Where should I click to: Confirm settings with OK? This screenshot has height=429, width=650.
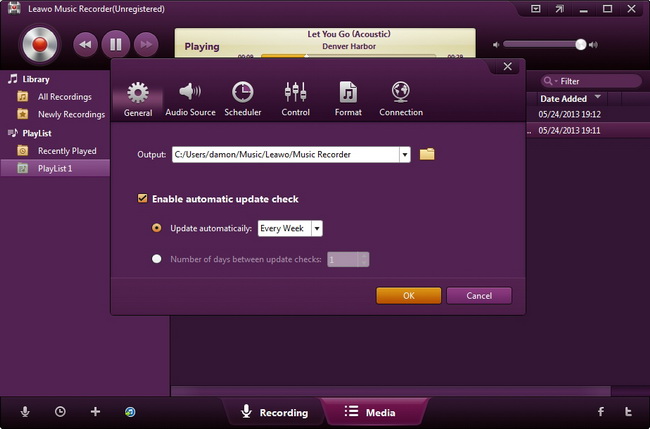[409, 296]
